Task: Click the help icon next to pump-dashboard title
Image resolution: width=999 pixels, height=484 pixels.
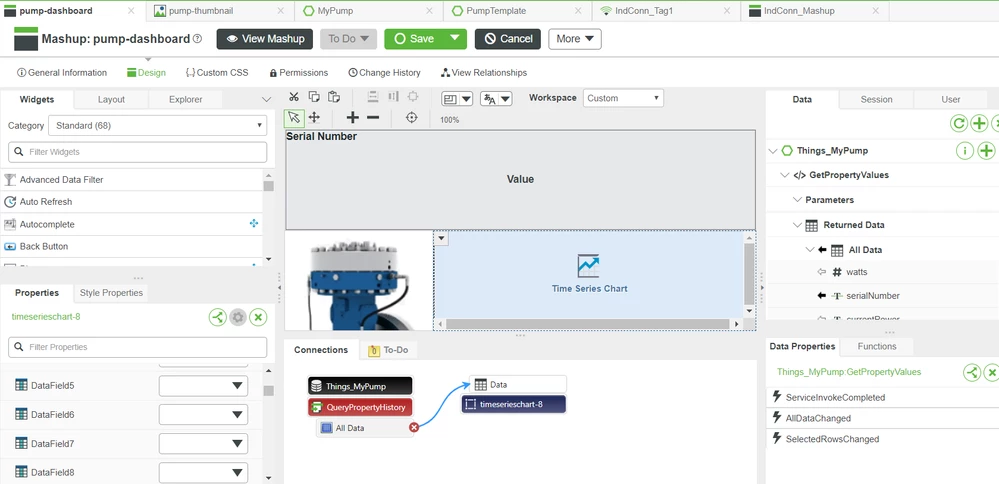Action: coord(198,39)
